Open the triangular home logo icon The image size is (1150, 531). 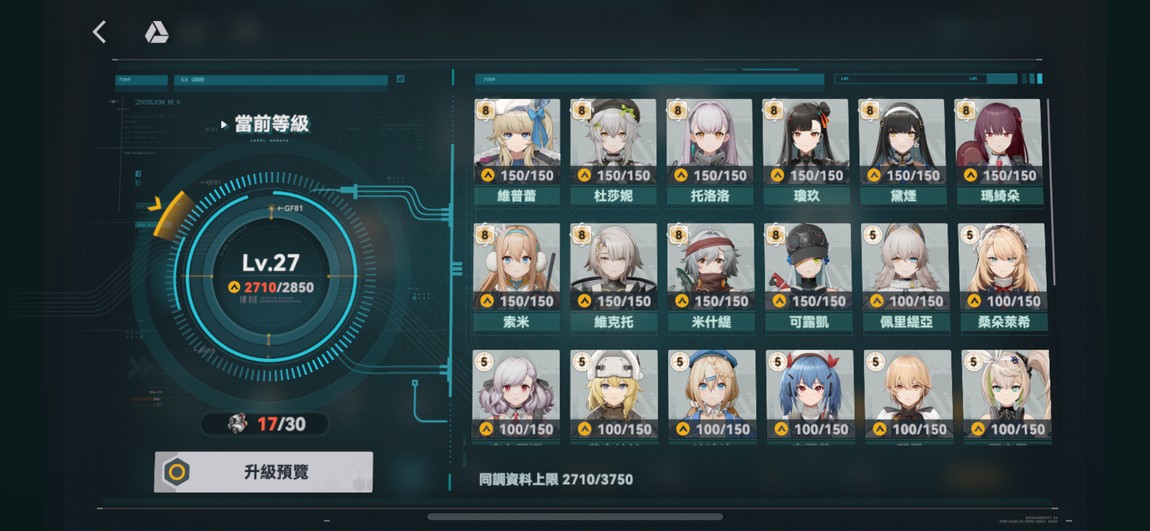[156, 32]
